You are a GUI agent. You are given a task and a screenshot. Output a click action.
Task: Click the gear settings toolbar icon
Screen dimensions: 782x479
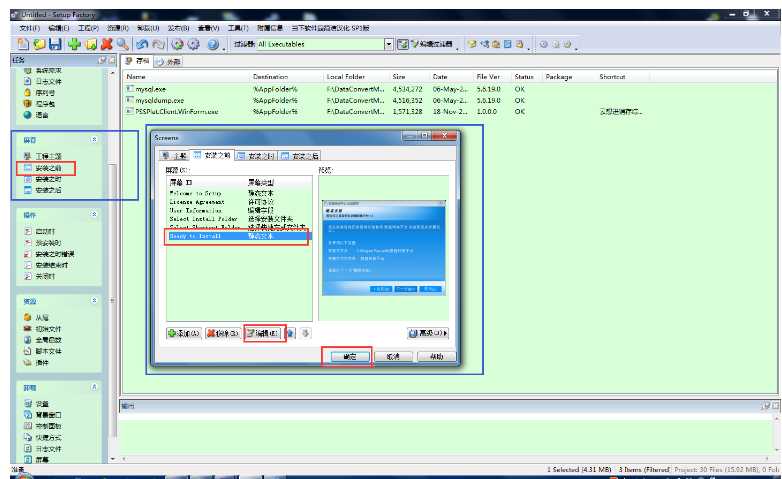click(194, 44)
